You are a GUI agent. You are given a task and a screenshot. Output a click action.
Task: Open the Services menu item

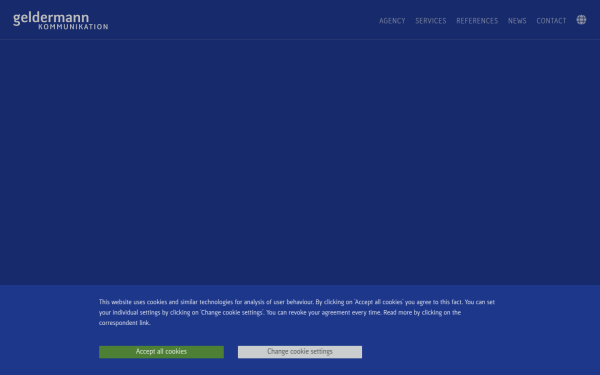(430, 21)
